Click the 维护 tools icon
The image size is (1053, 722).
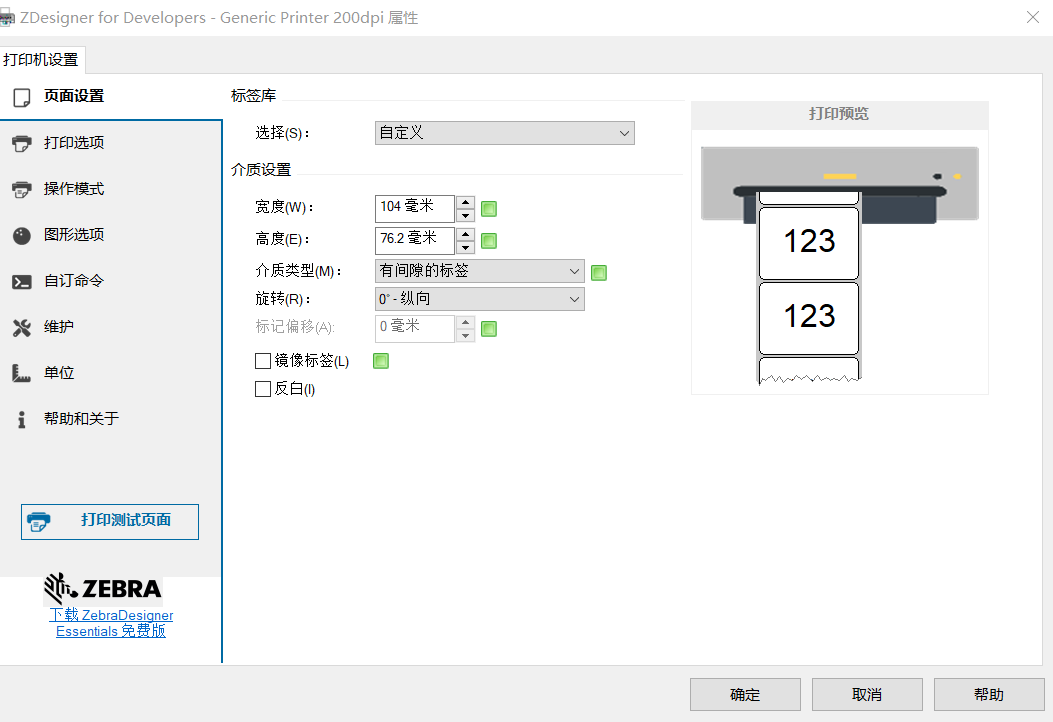21,328
